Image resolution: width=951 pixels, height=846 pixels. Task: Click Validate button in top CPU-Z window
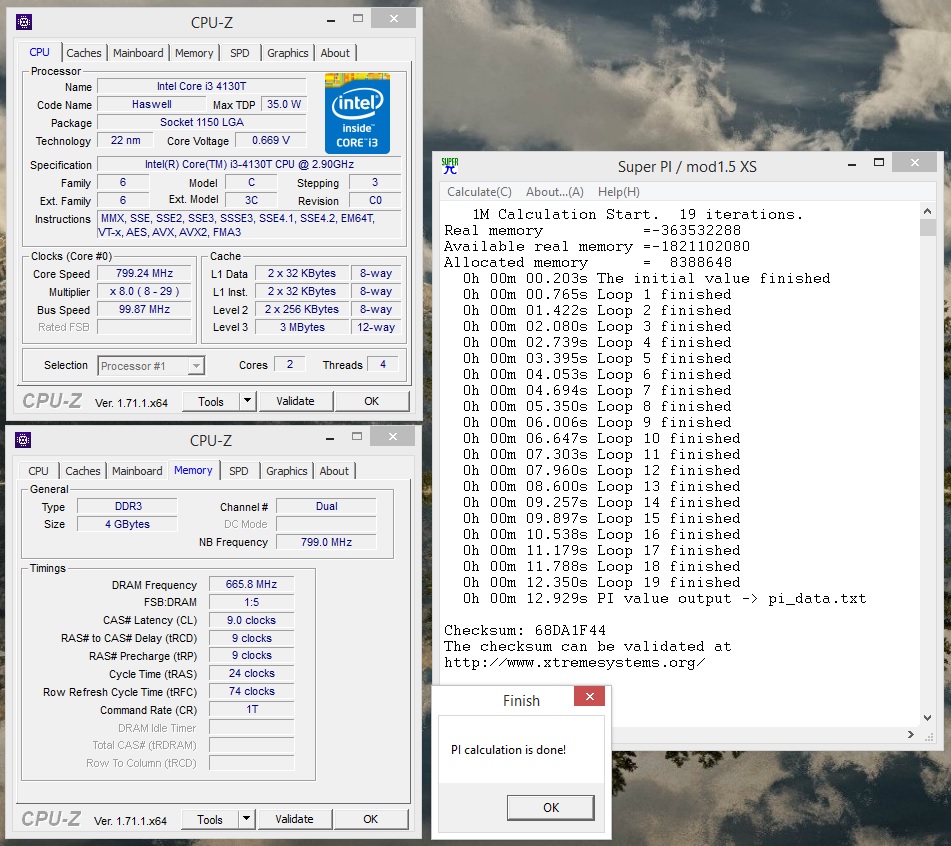(x=295, y=401)
